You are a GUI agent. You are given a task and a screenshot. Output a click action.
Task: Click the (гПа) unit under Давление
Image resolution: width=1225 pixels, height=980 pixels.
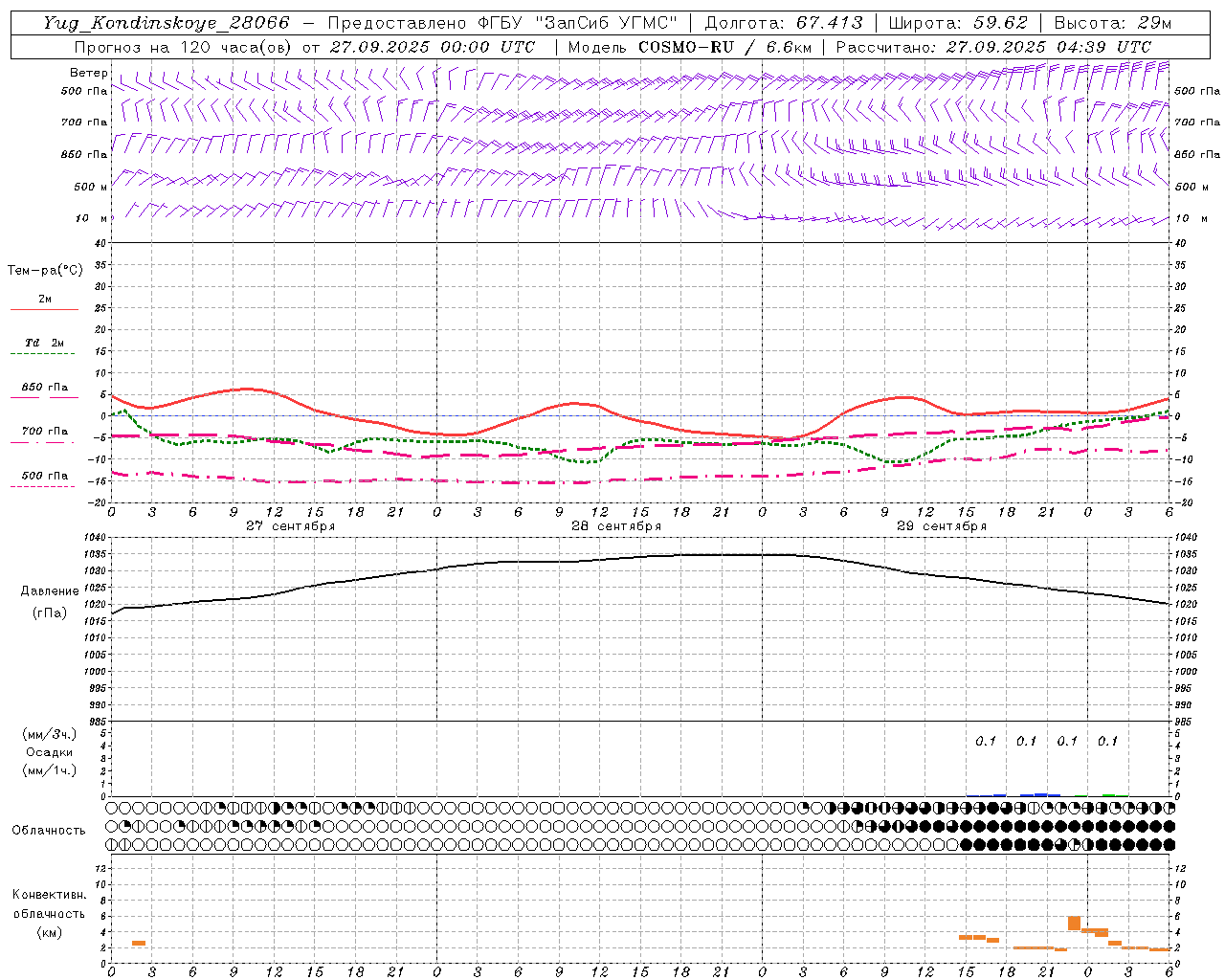[50, 613]
